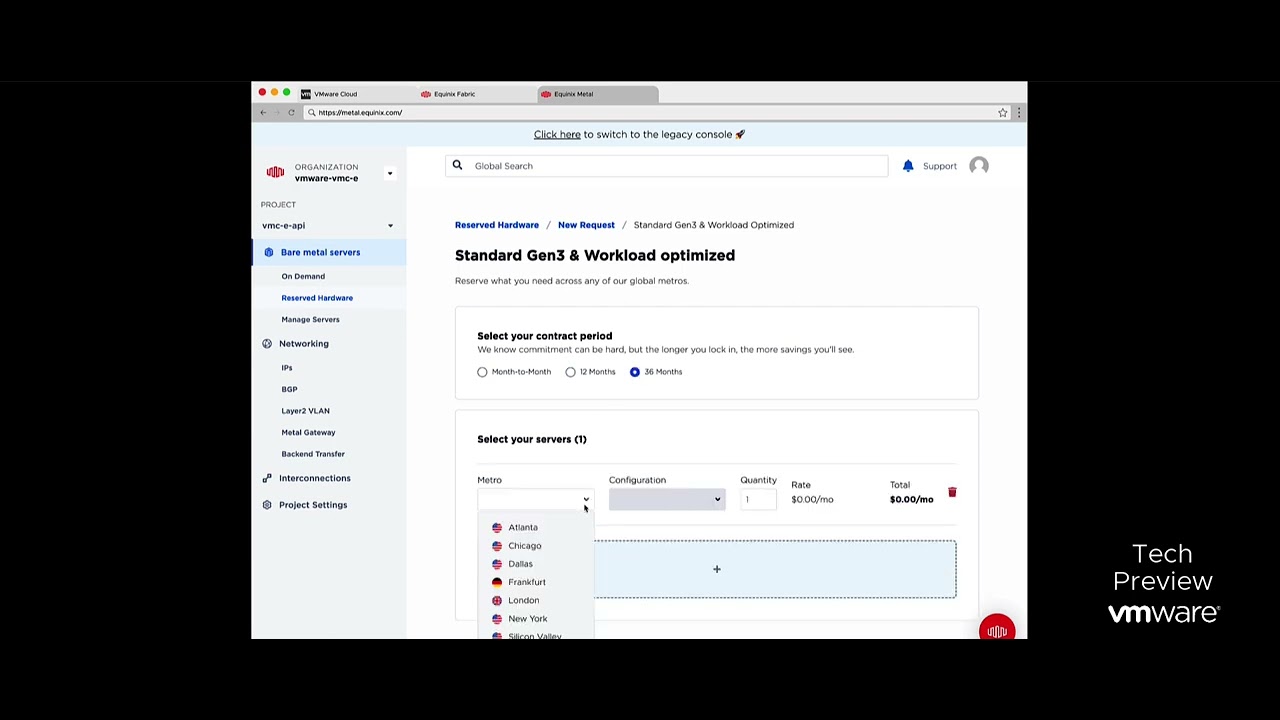1280x720 pixels.
Task: Open the red chat widget icon
Action: 996,630
